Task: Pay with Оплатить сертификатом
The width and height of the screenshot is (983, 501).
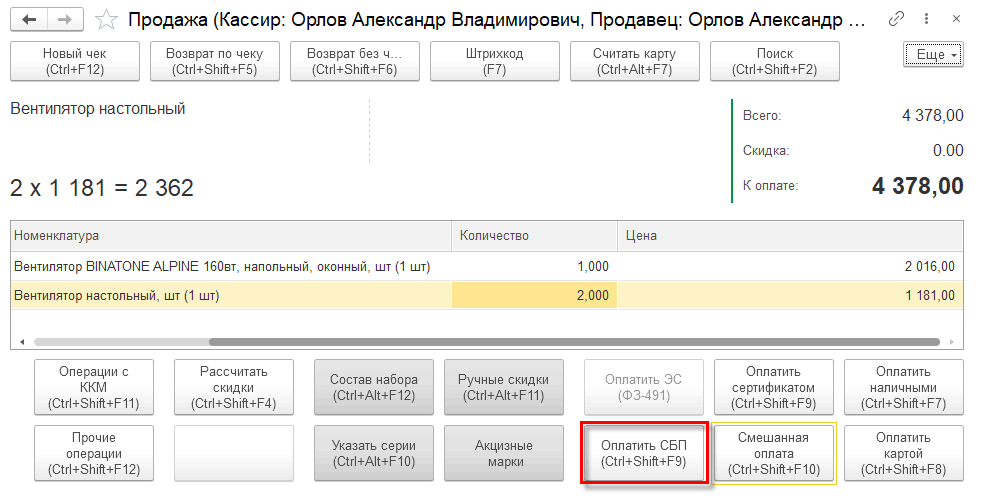Action: coord(774,388)
